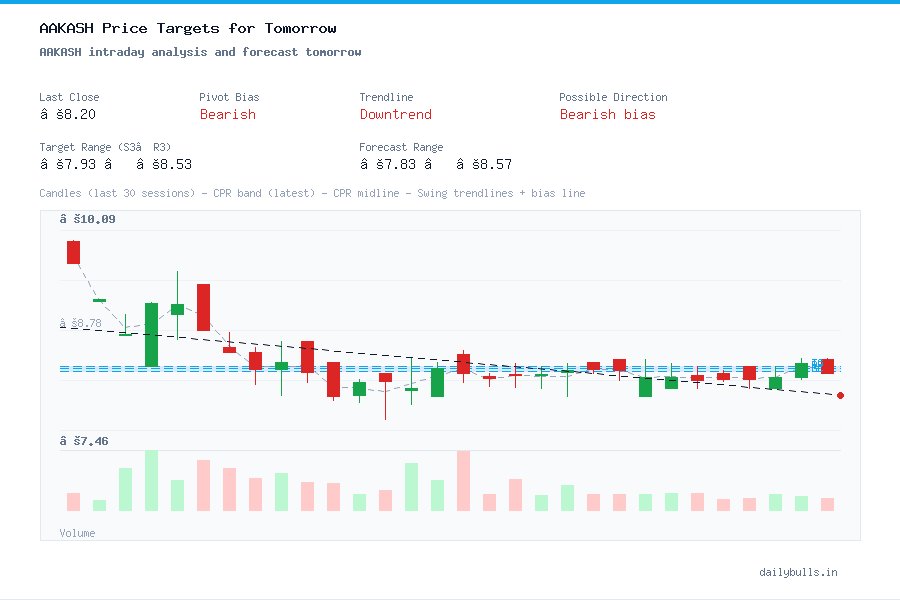Toggle the Downtrend trendline label
This screenshot has height=600, width=900.
point(395,115)
